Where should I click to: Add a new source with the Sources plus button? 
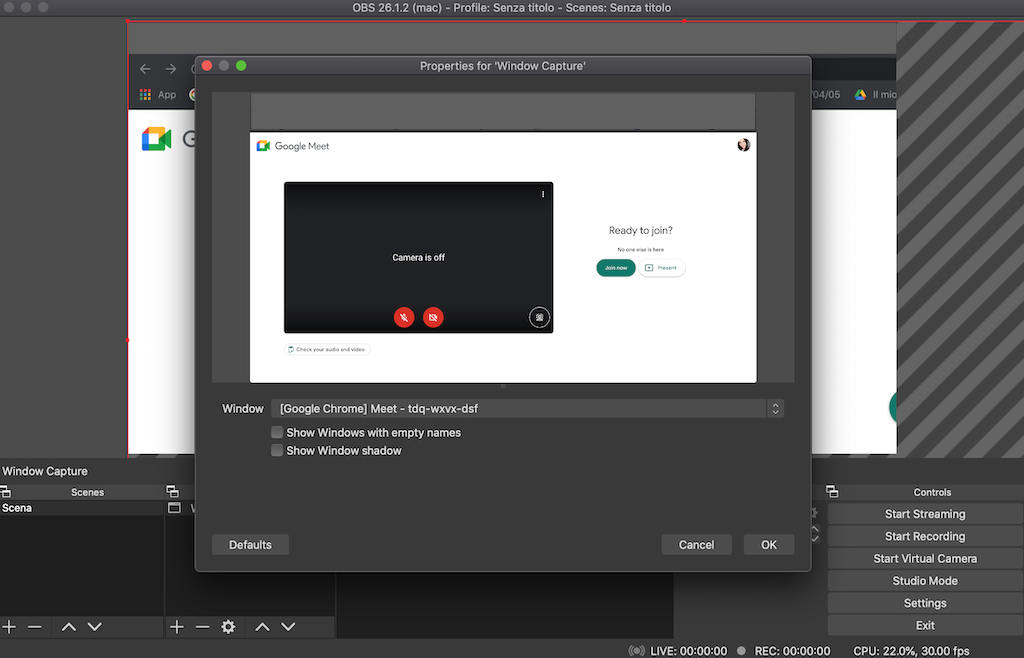coord(176,627)
